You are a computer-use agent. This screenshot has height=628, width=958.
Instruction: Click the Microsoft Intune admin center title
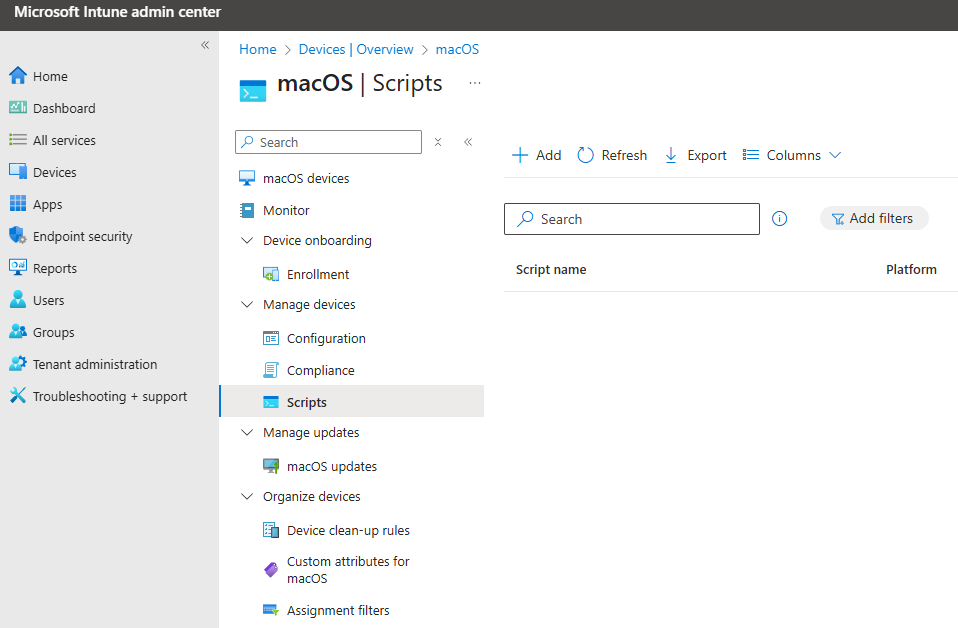point(117,12)
